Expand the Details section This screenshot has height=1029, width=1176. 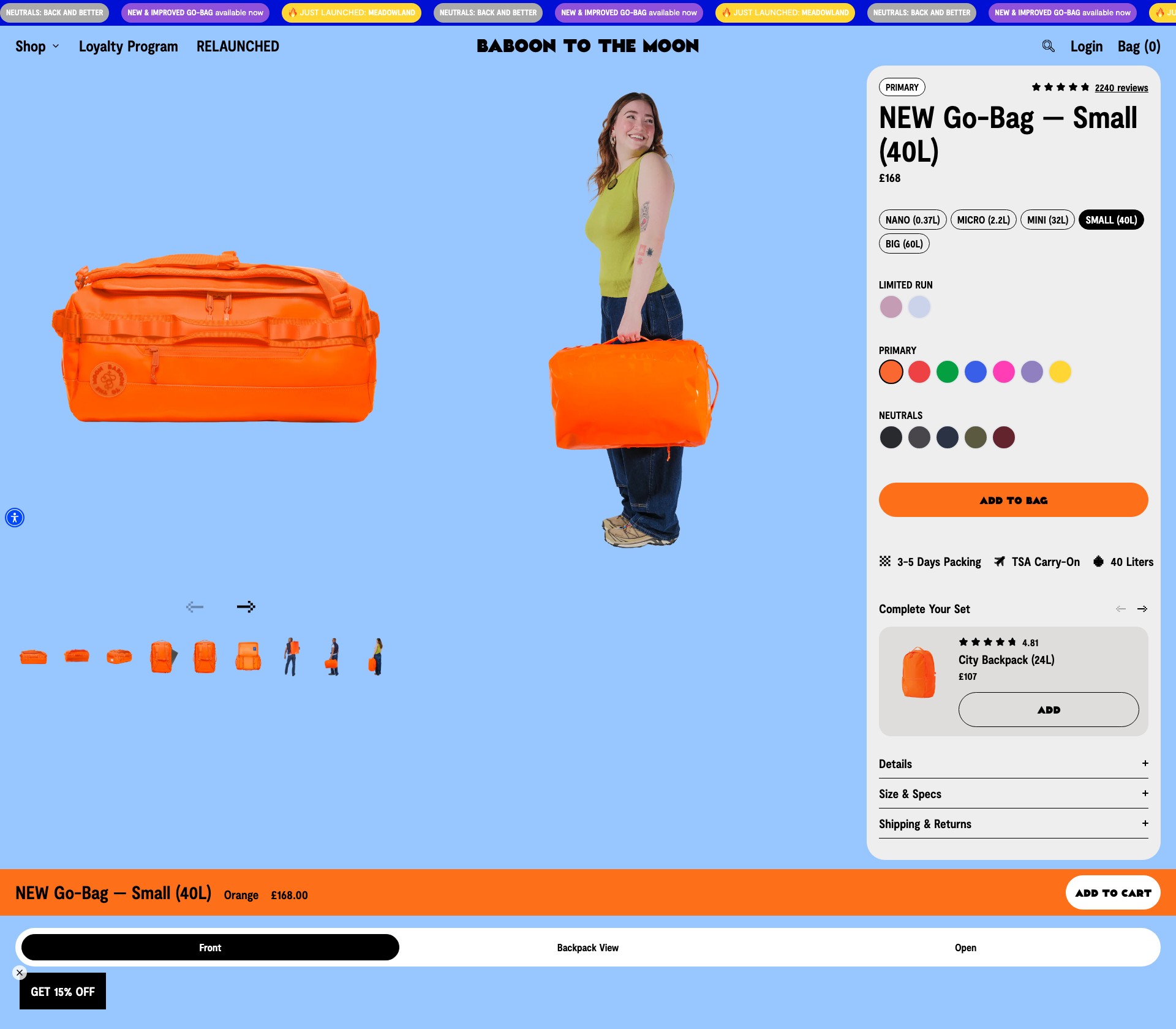(1013, 764)
